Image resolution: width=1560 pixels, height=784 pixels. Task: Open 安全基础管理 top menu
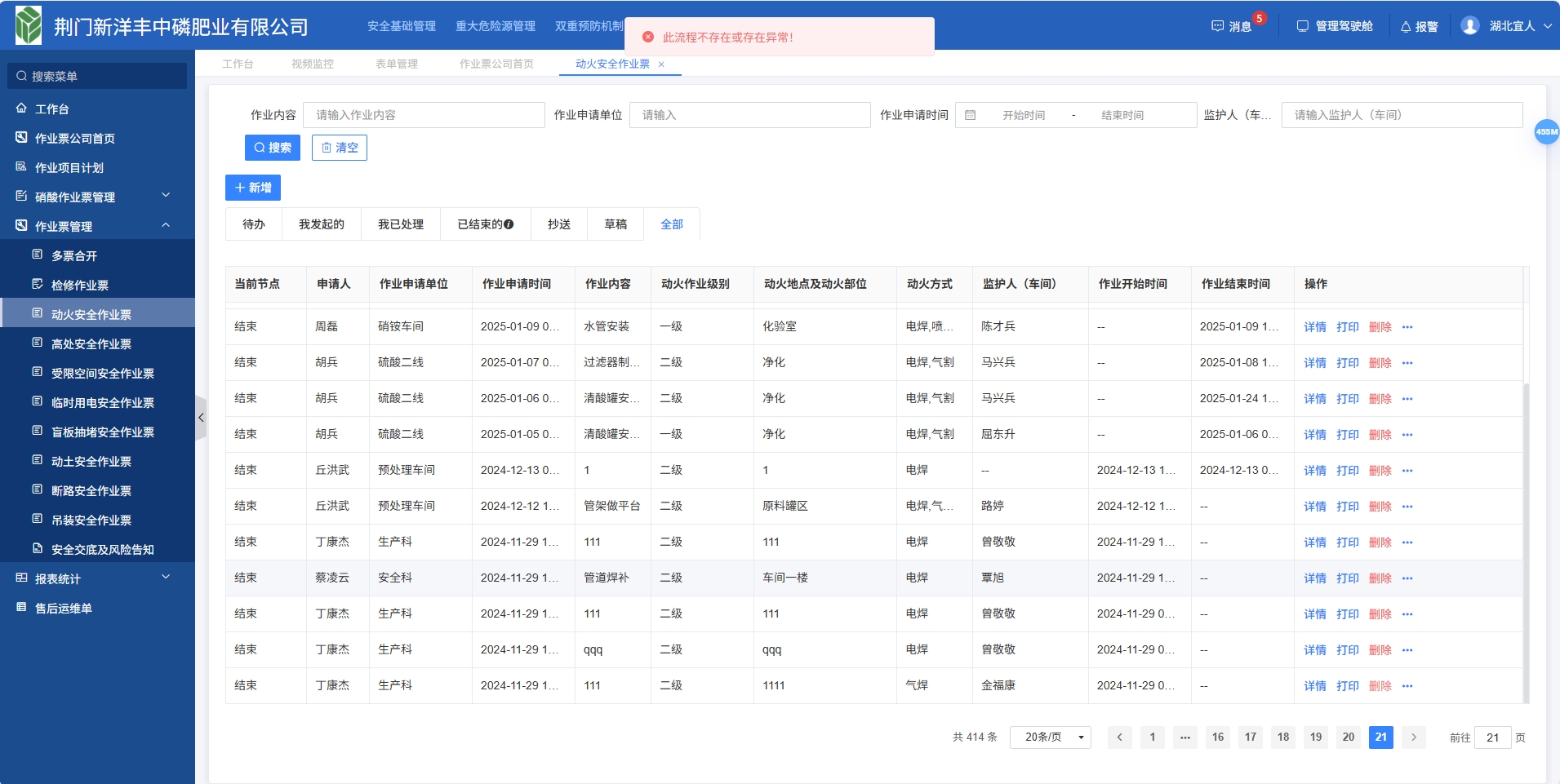[x=402, y=26]
